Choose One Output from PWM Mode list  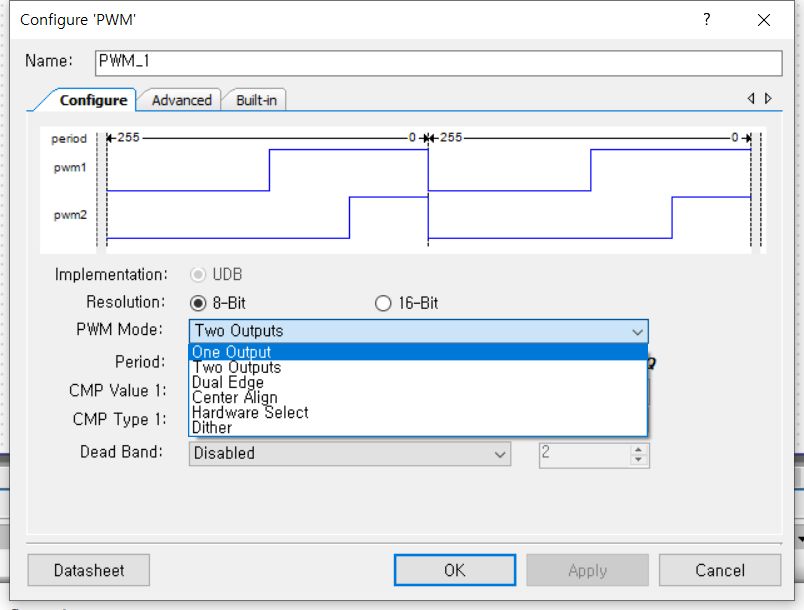(x=418, y=352)
